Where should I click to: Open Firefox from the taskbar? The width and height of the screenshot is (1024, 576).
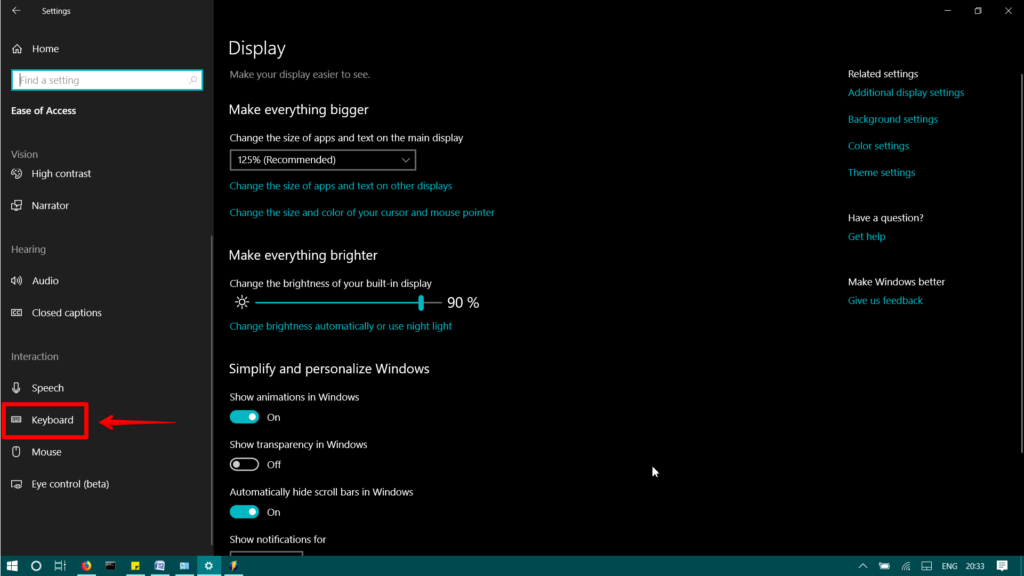click(x=86, y=566)
